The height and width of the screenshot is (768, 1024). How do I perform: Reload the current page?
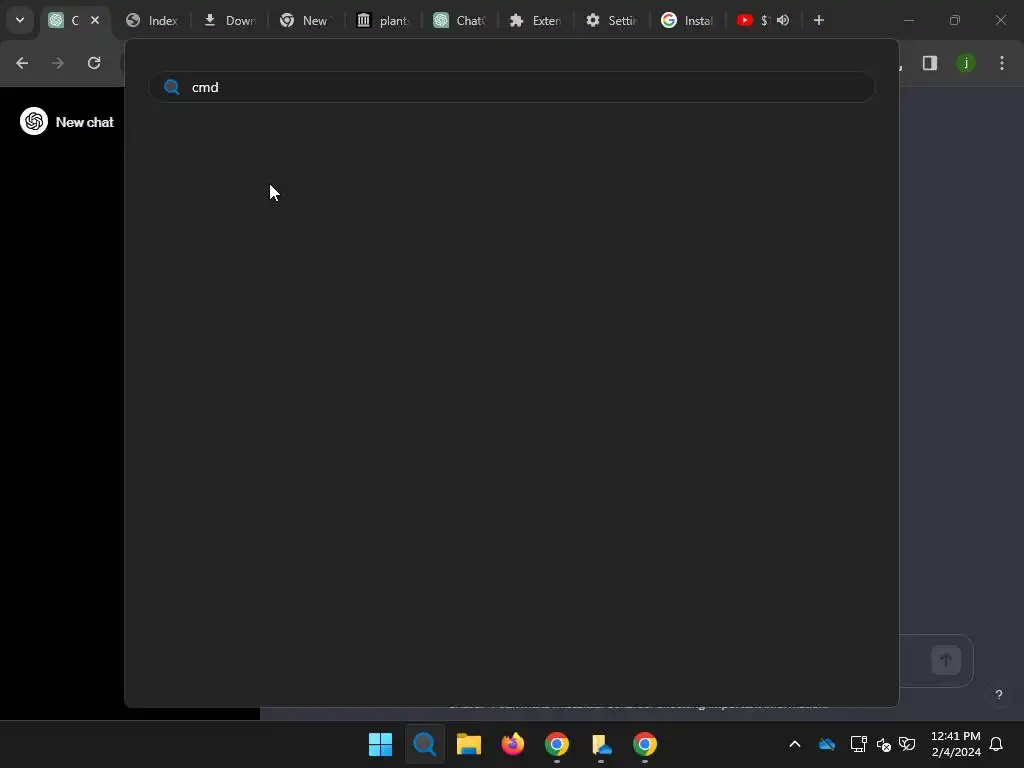[x=94, y=63]
